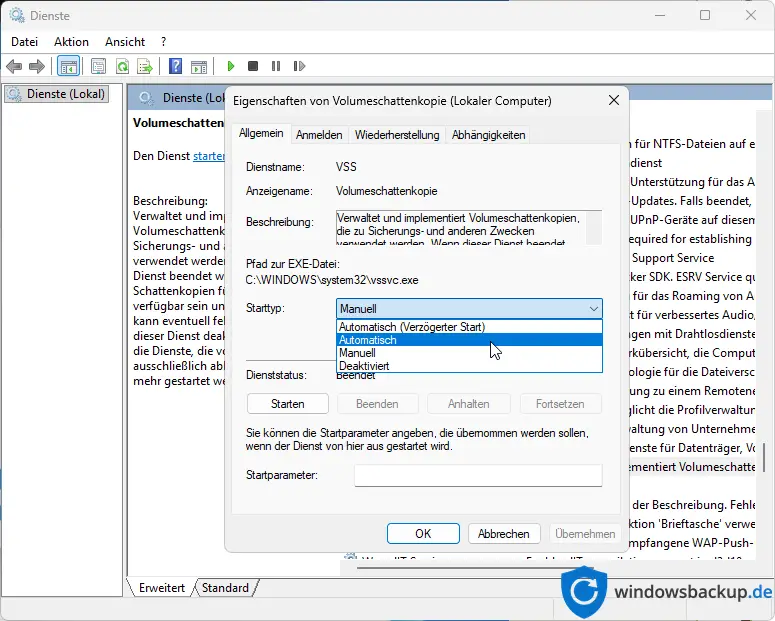
Task: Toggle the action pane toolbar icon
Action: (199, 66)
